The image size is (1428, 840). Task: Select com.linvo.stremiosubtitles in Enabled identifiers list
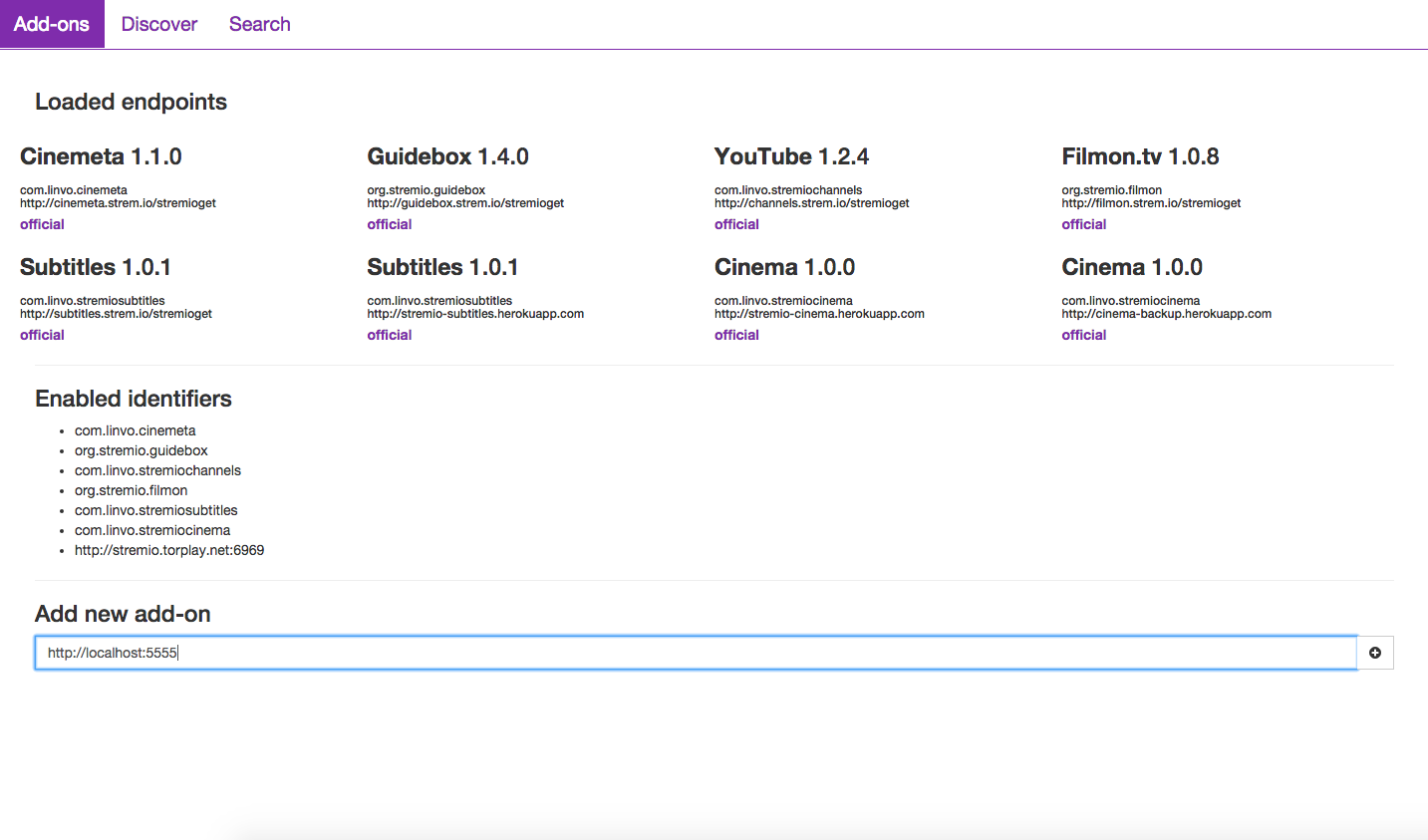pyautogui.click(x=155, y=510)
